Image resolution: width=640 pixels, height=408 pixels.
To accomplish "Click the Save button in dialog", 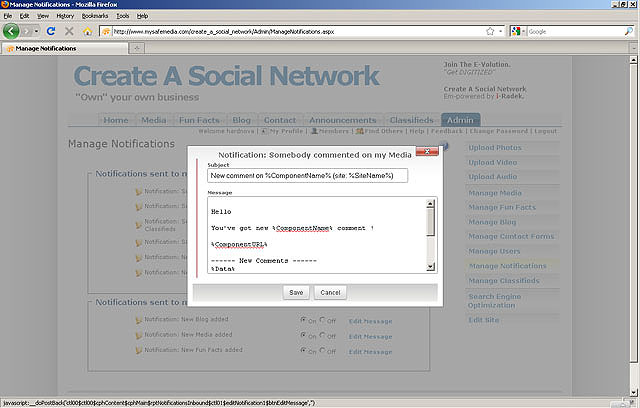I will tap(296, 292).
